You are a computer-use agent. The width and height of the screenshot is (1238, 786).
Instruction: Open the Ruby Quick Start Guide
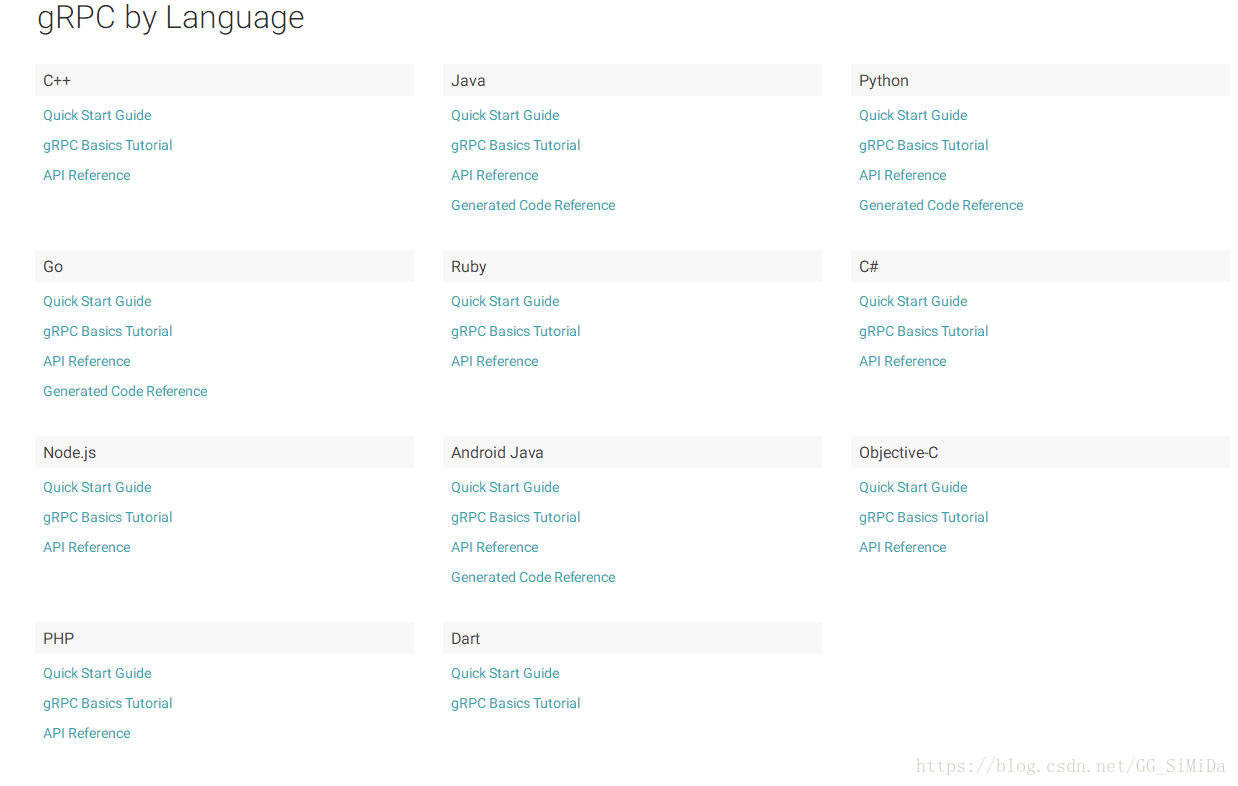505,301
